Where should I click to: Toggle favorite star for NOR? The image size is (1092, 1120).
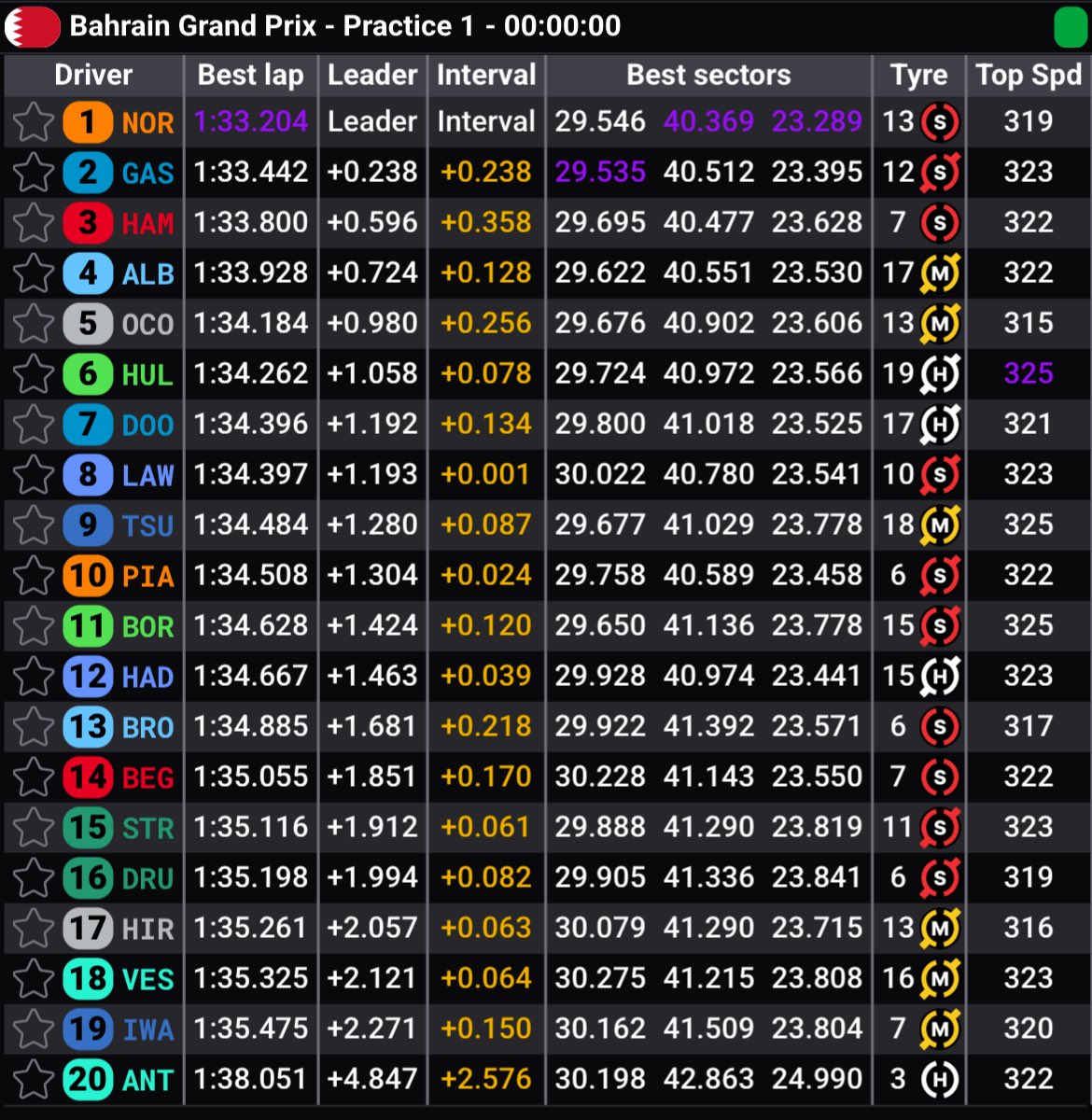[x=34, y=122]
